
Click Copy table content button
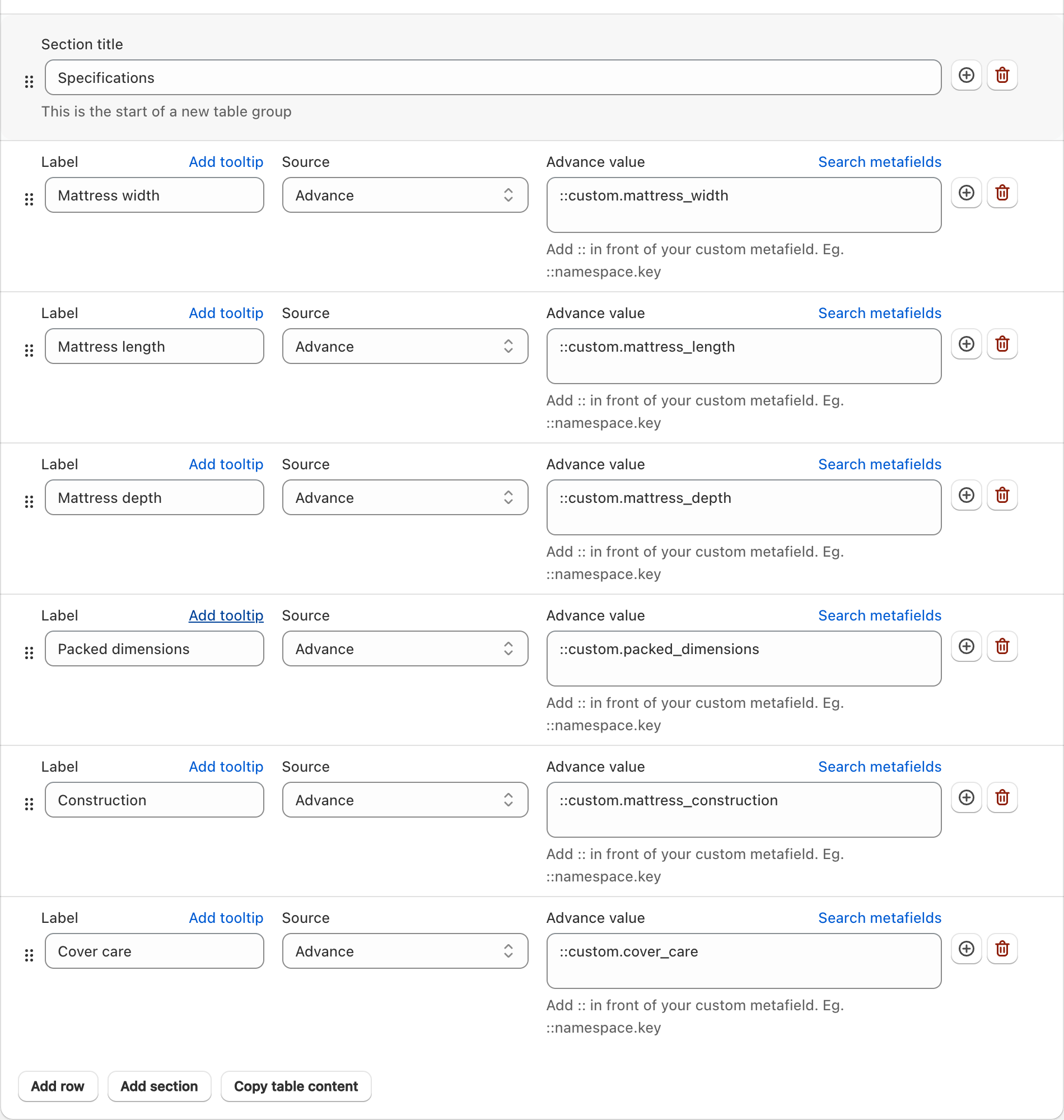click(296, 1087)
